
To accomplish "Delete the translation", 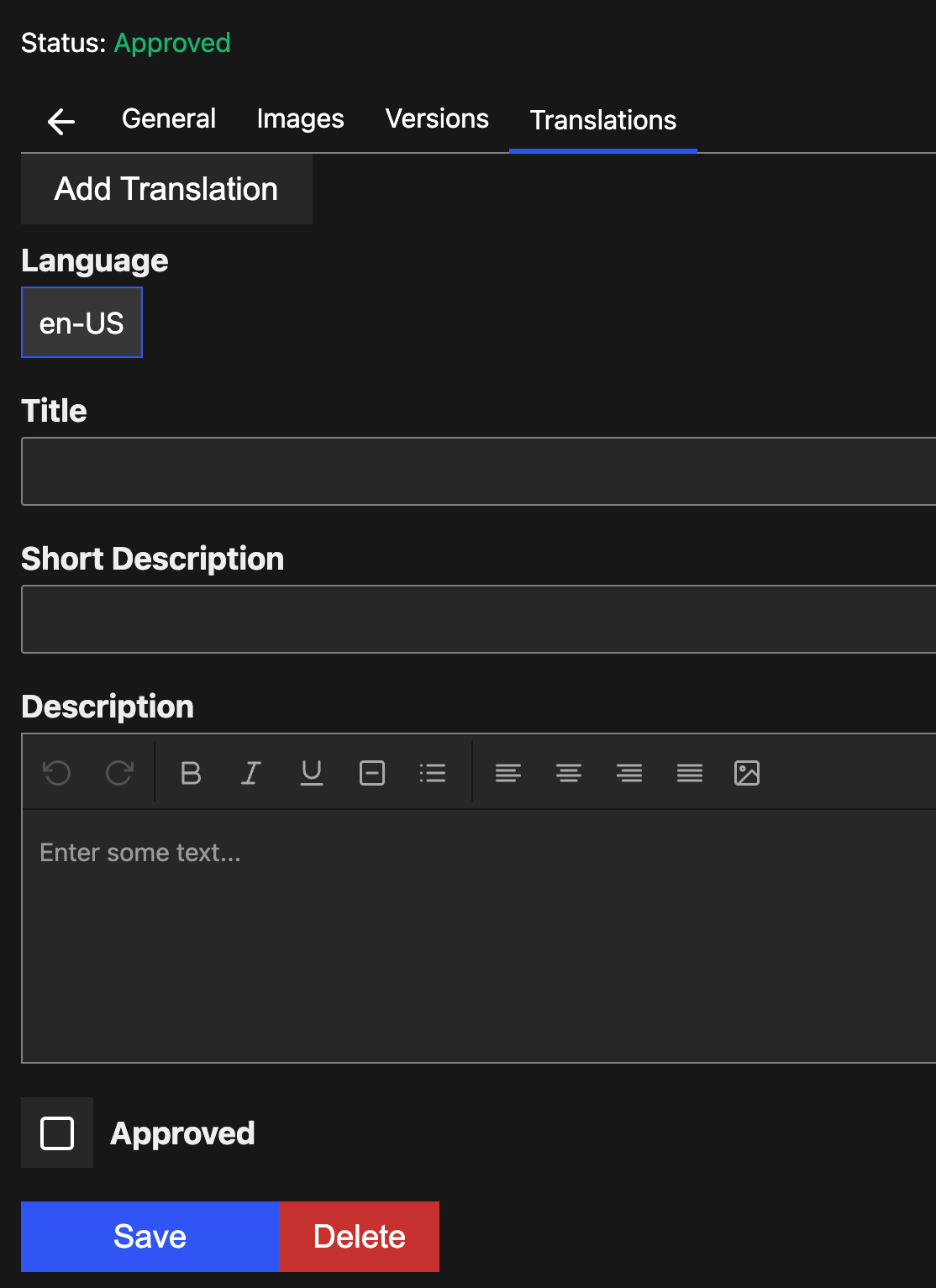I will coord(359,1237).
